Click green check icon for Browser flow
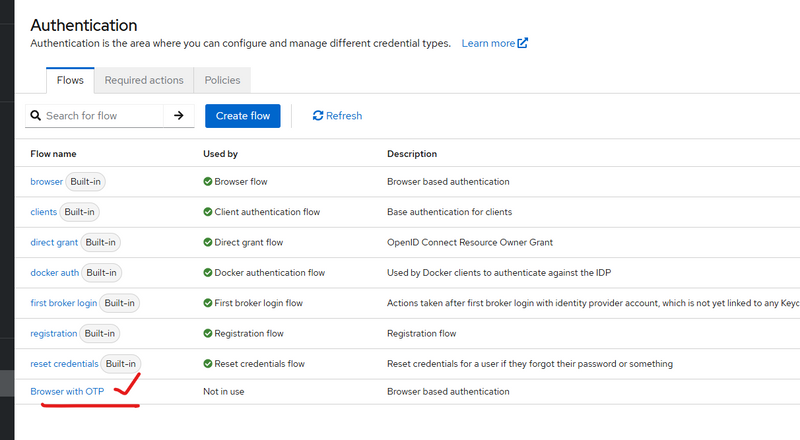Viewport: 800px width, 440px height. click(x=207, y=182)
